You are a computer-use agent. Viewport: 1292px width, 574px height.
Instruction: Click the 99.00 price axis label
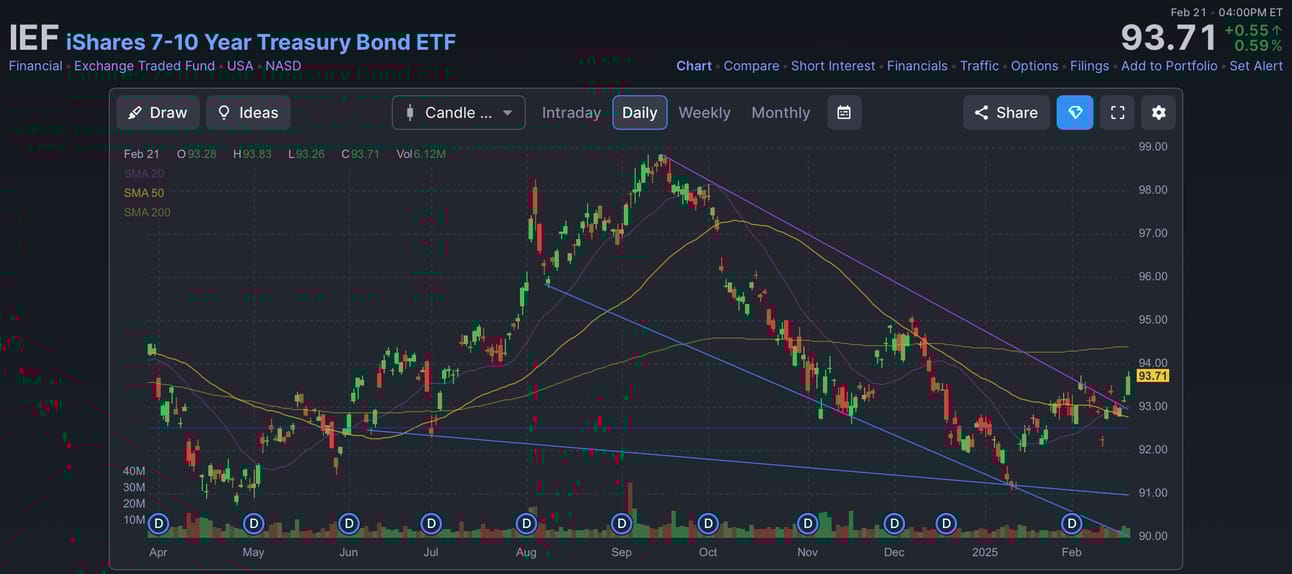click(x=1153, y=146)
